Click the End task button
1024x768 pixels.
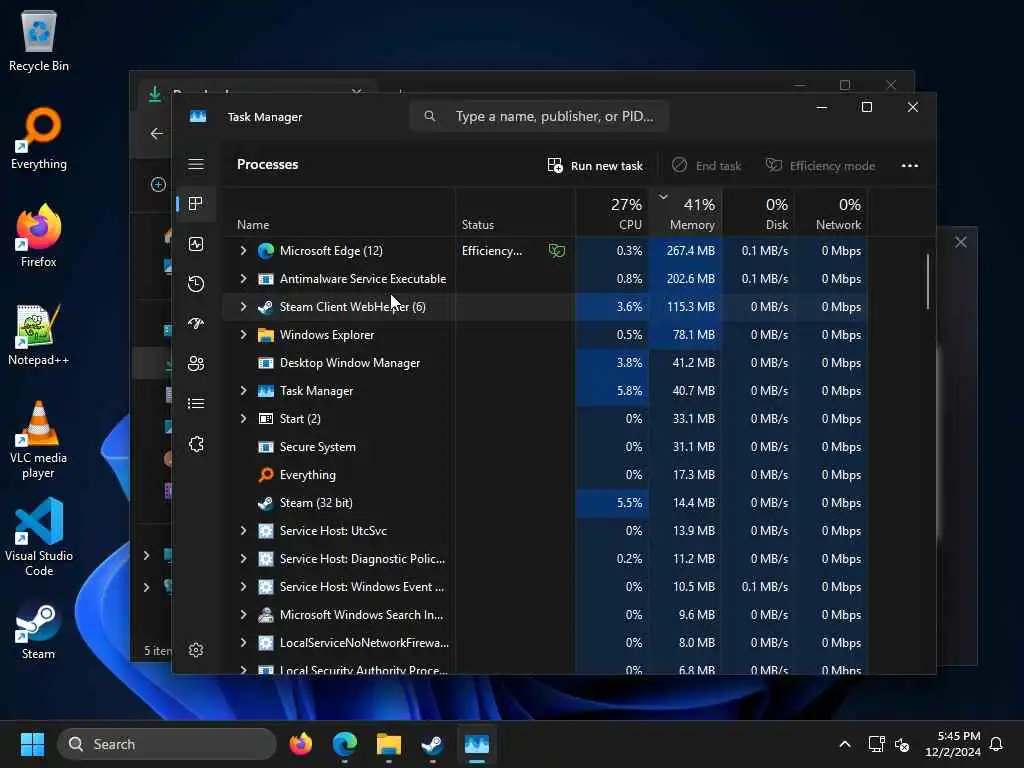point(707,165)
